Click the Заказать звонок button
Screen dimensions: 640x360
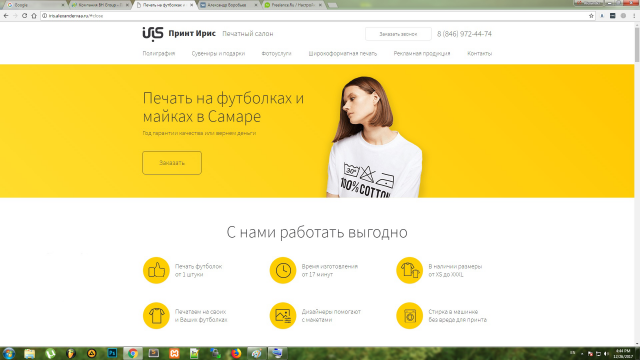click(x=398, y=34)
